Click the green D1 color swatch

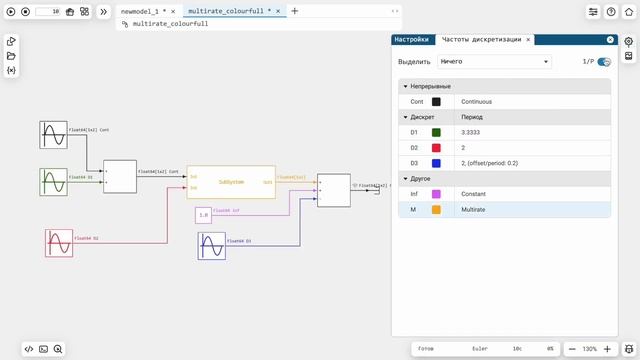(436, 132)
